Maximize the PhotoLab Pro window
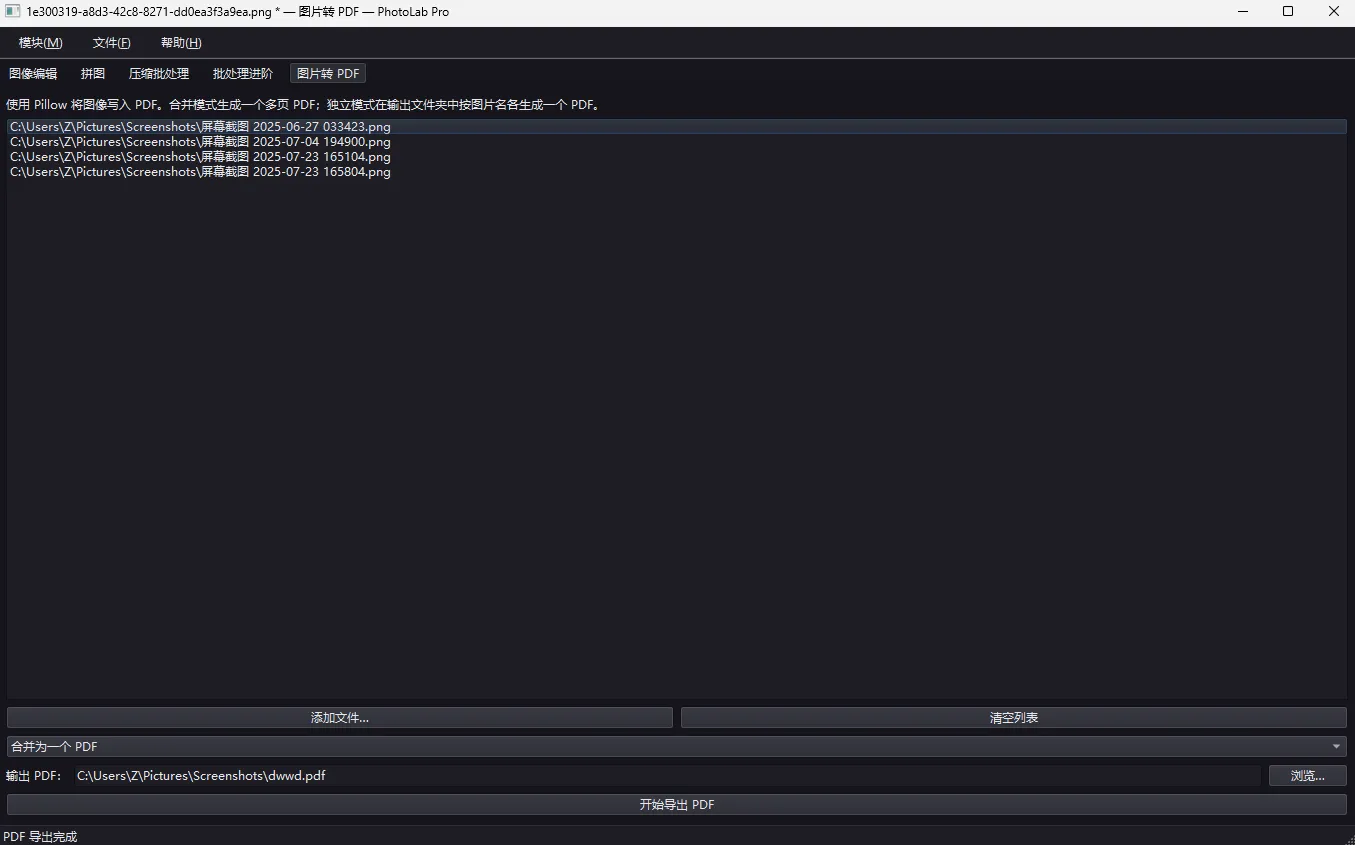 (1288, 12)
